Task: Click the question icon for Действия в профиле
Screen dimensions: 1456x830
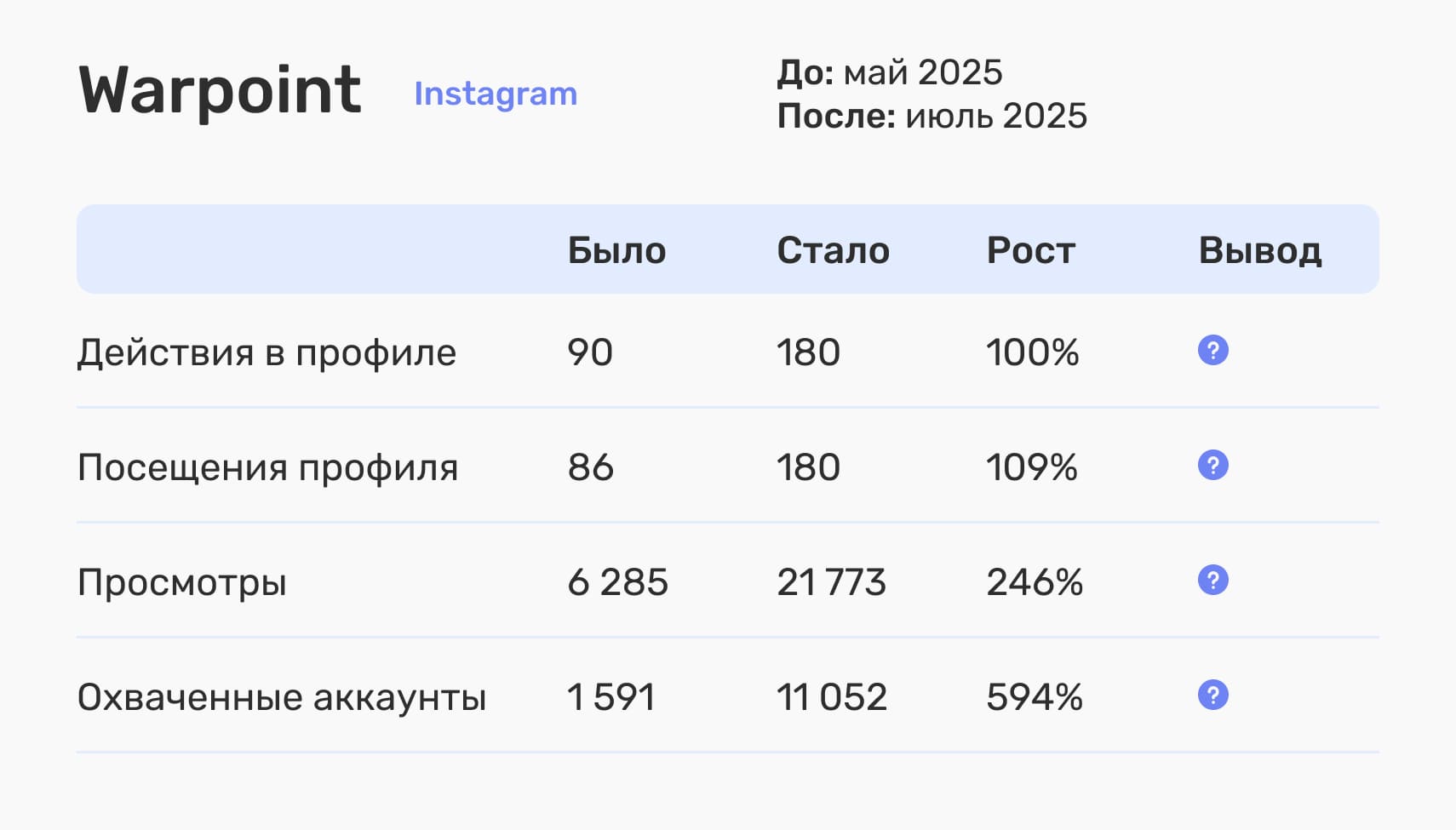Action: [1212, 350]
